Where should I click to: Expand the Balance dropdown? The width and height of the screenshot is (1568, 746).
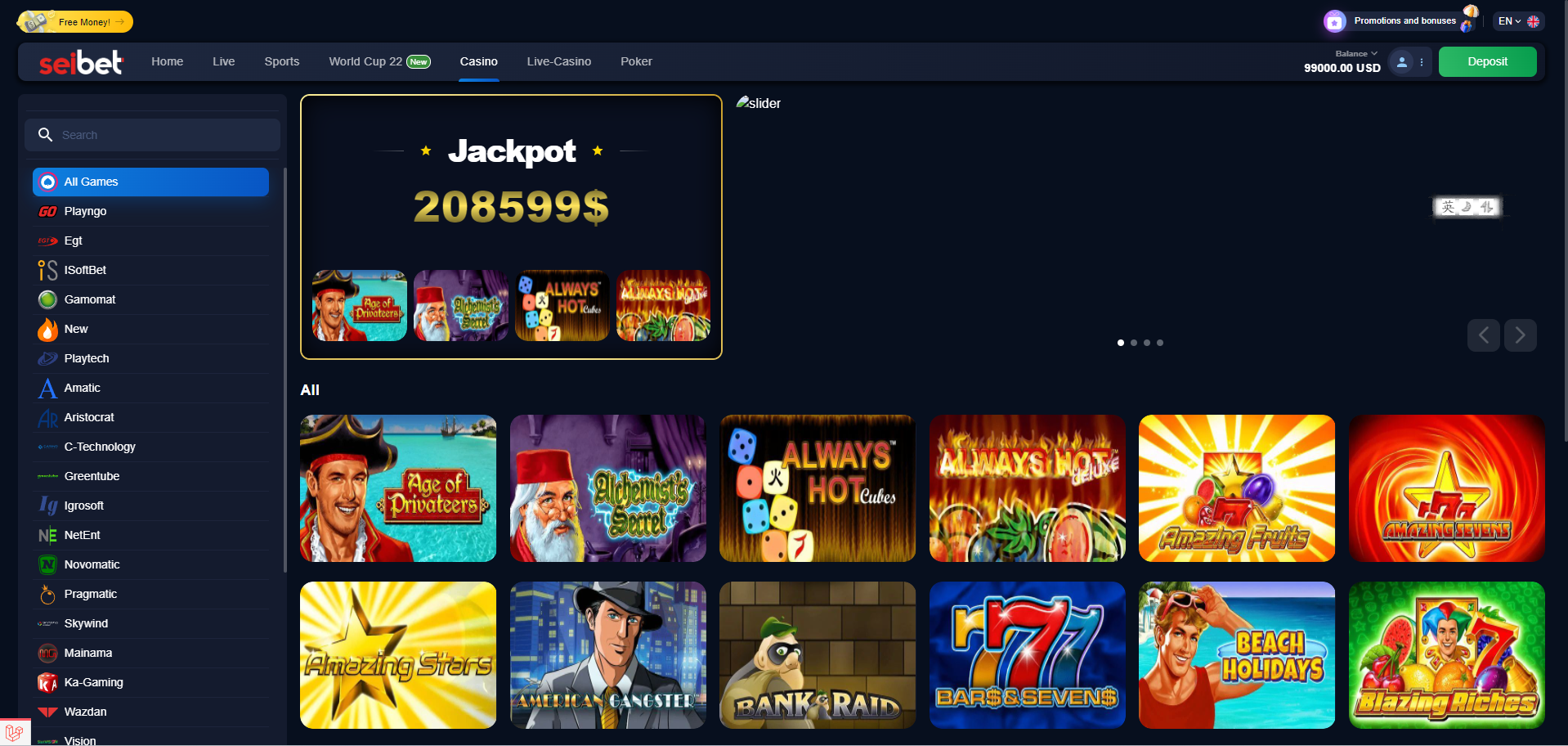point(1355,54)
